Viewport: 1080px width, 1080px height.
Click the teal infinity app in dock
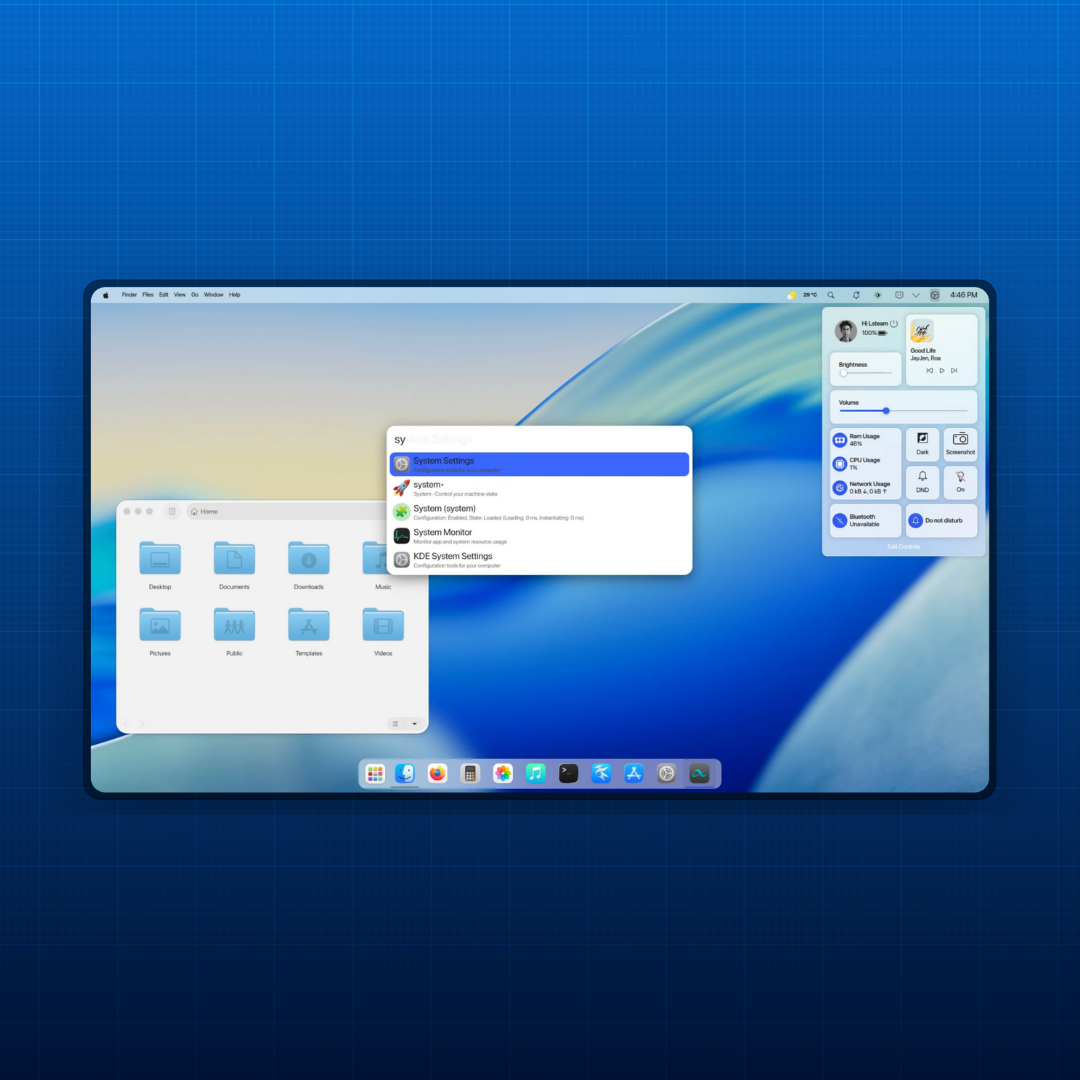(699, 773)
